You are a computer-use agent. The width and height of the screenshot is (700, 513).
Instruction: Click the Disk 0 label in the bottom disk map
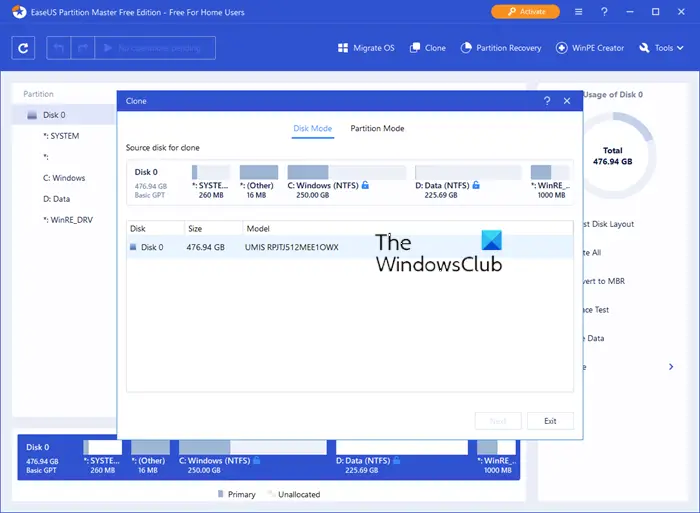(38, 447)
